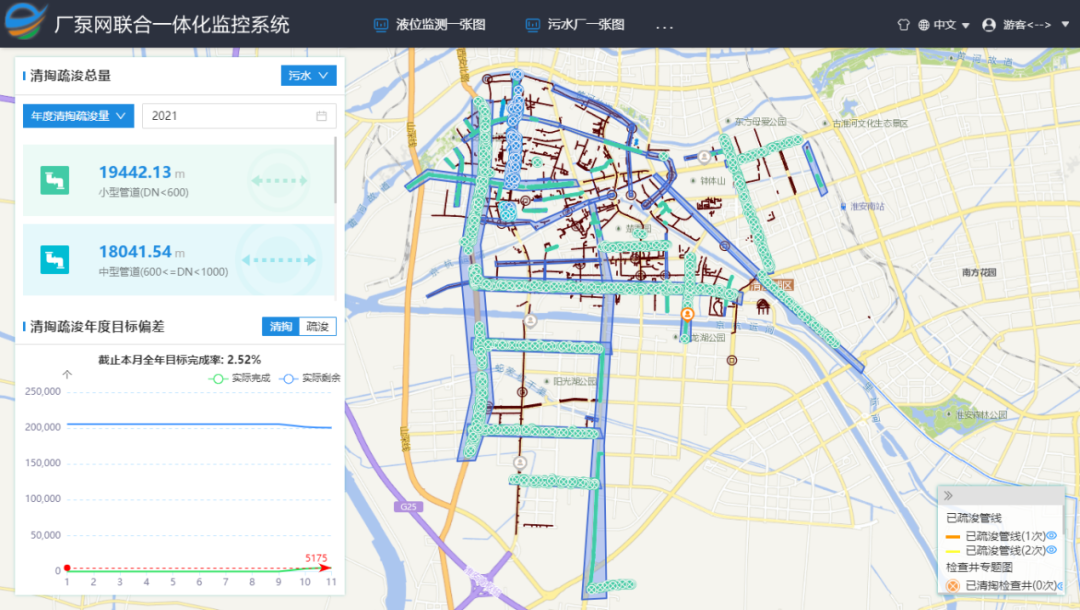Viewport: 1080px width, 610px height.
Task: Toggle visibility of 已疏浚管线(2次) layer
Action: [1052, 550]
